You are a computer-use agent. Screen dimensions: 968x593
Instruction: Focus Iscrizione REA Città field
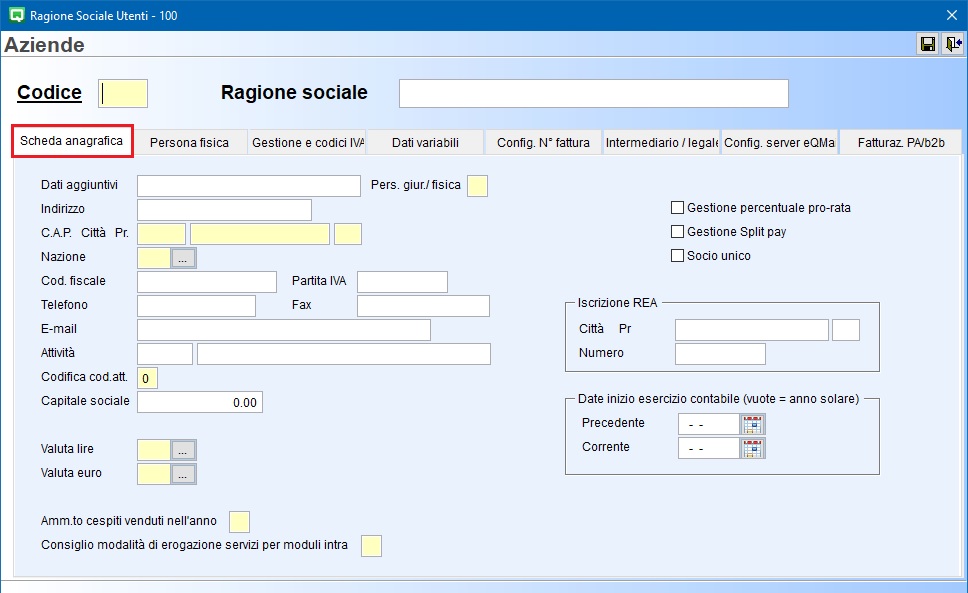coord(752,330)
